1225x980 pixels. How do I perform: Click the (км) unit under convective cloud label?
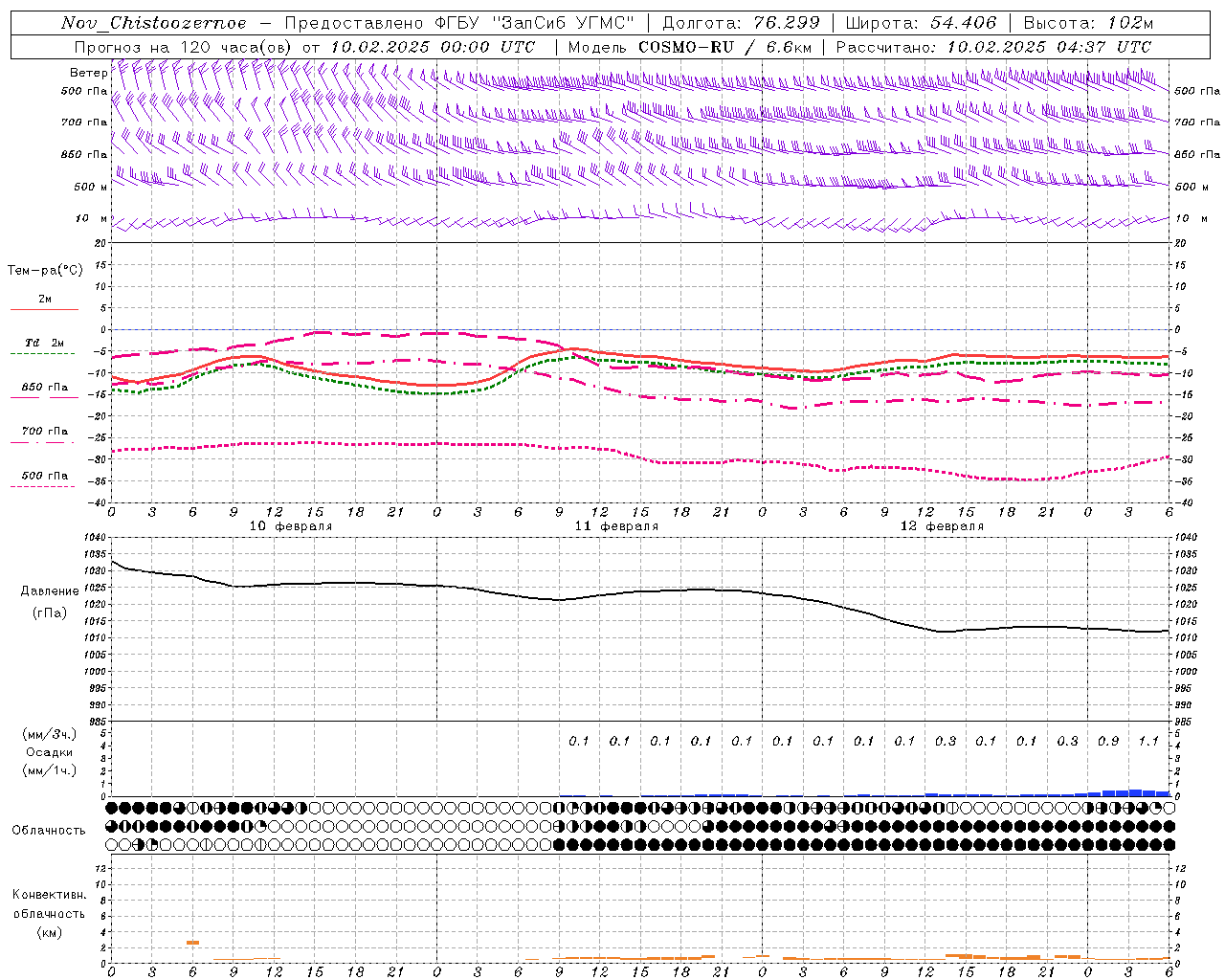tap(50, 932)
